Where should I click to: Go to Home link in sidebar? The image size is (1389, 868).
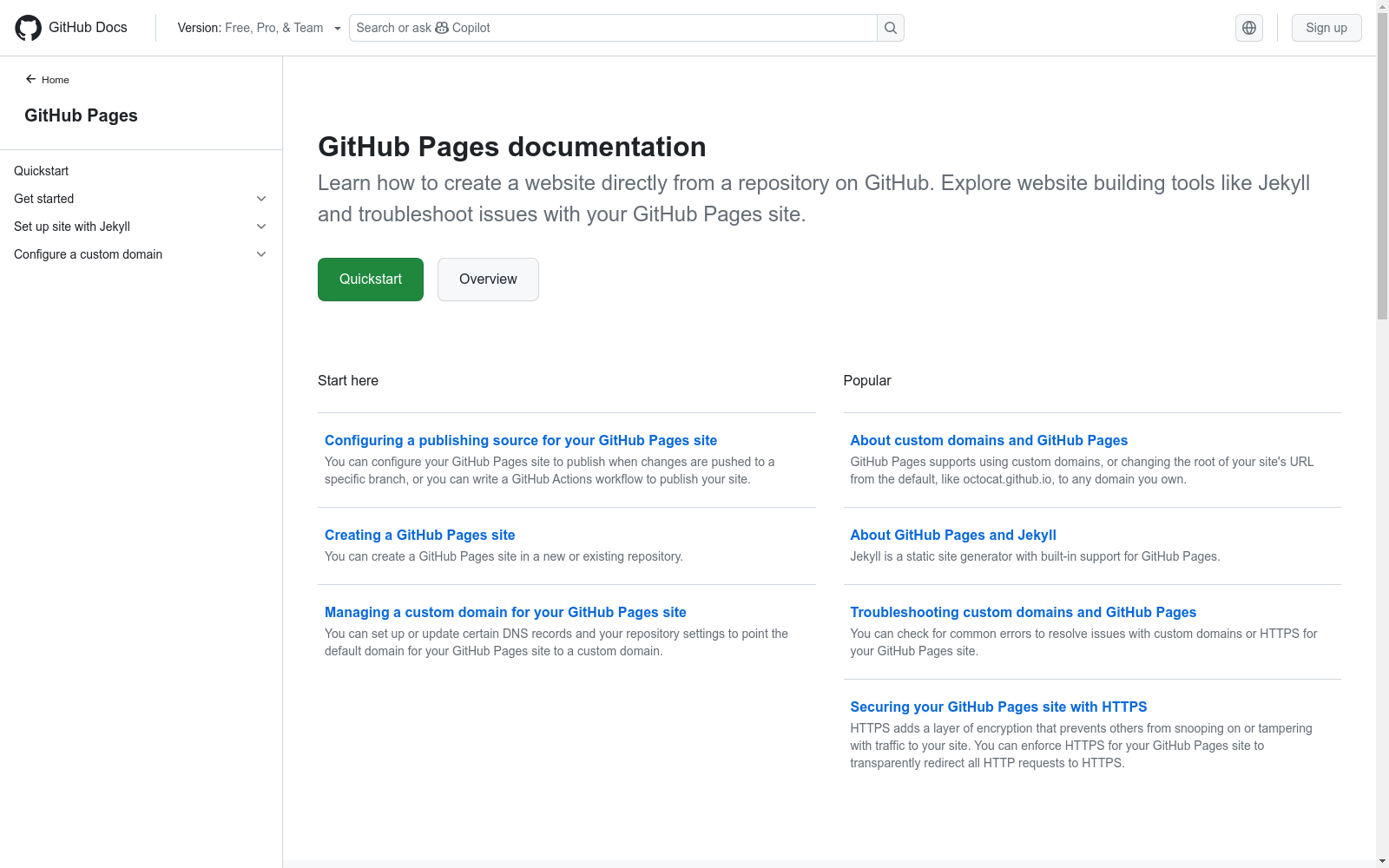pyautogui.click(x=56, y=80)
